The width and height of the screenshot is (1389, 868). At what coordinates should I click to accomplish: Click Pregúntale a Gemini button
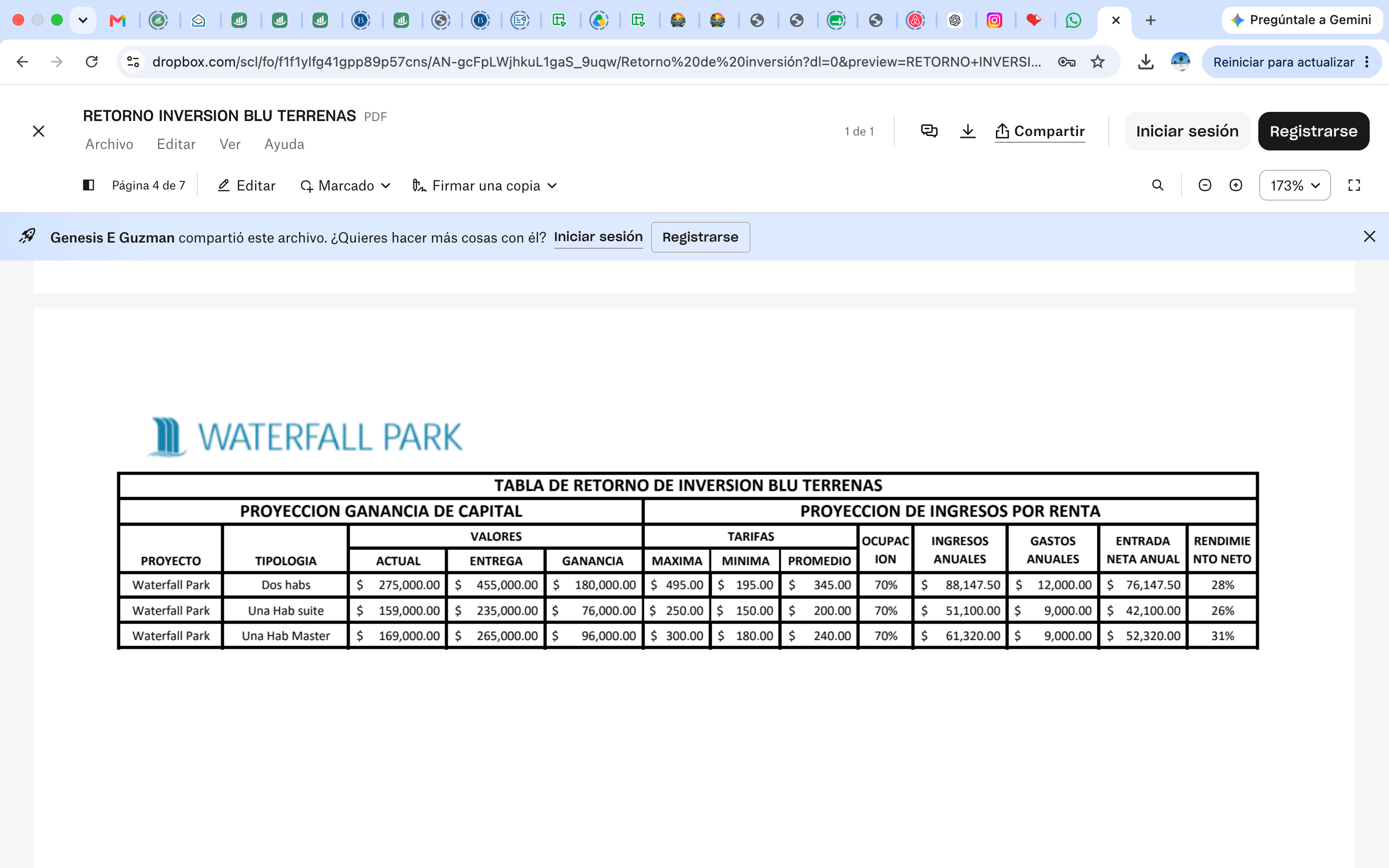coord(1302,20)
